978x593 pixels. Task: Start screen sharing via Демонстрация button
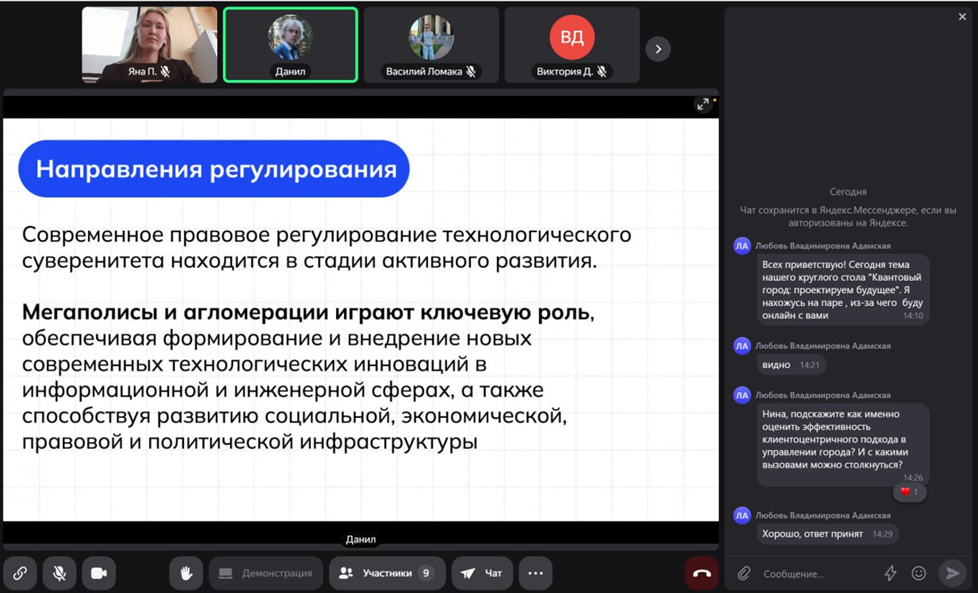coord(266,573)
